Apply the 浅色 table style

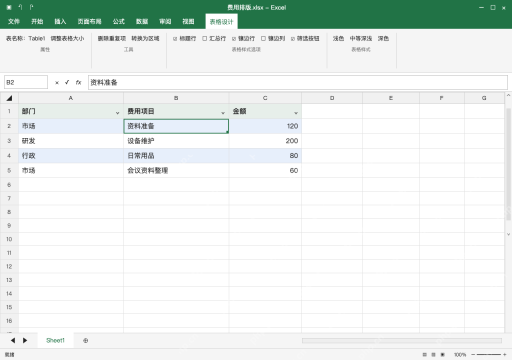coord(338,38)
